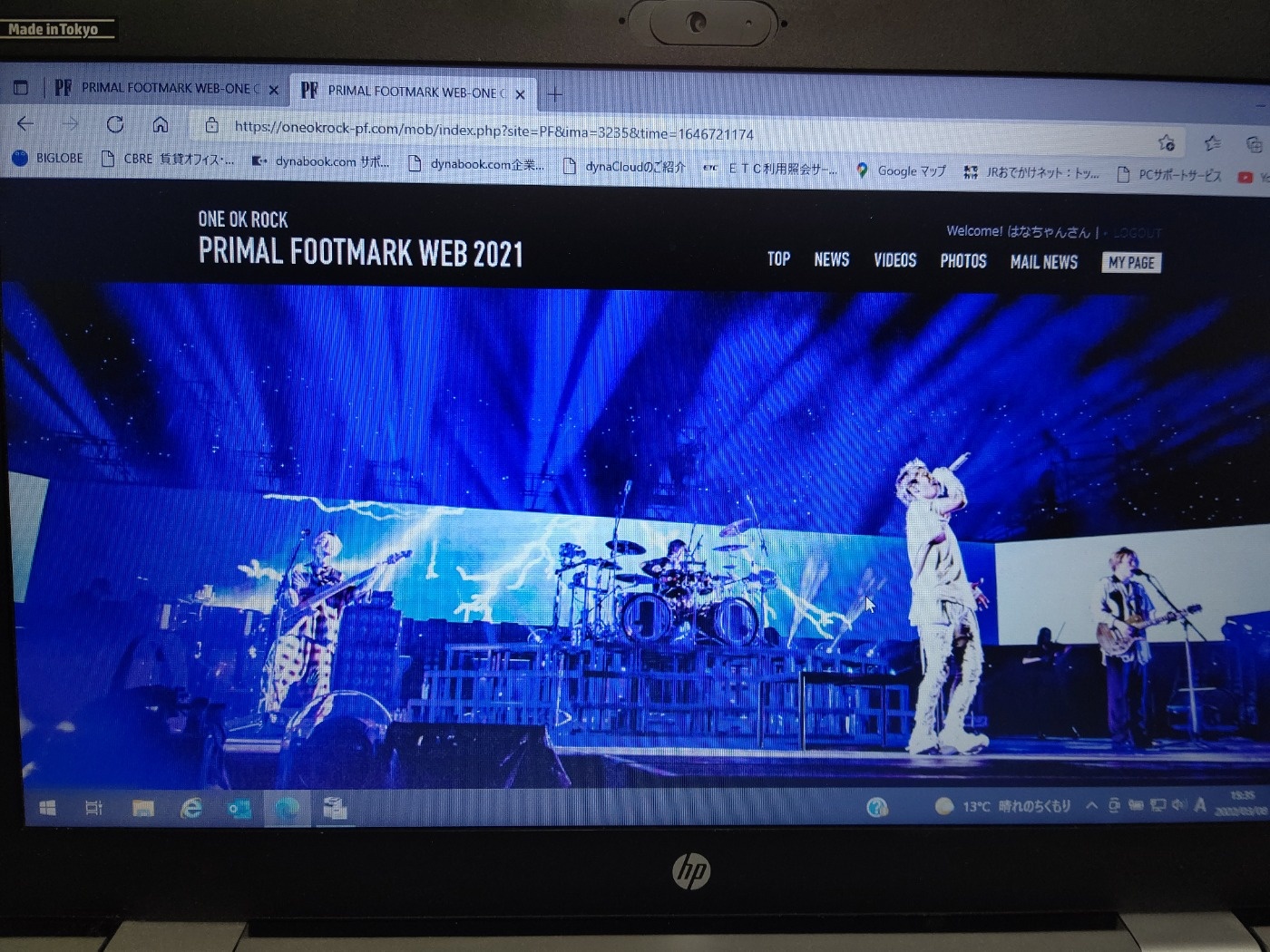Go to the TOP menu item
This screenshot has width=1270, height=952.
[x=778, y=259]
